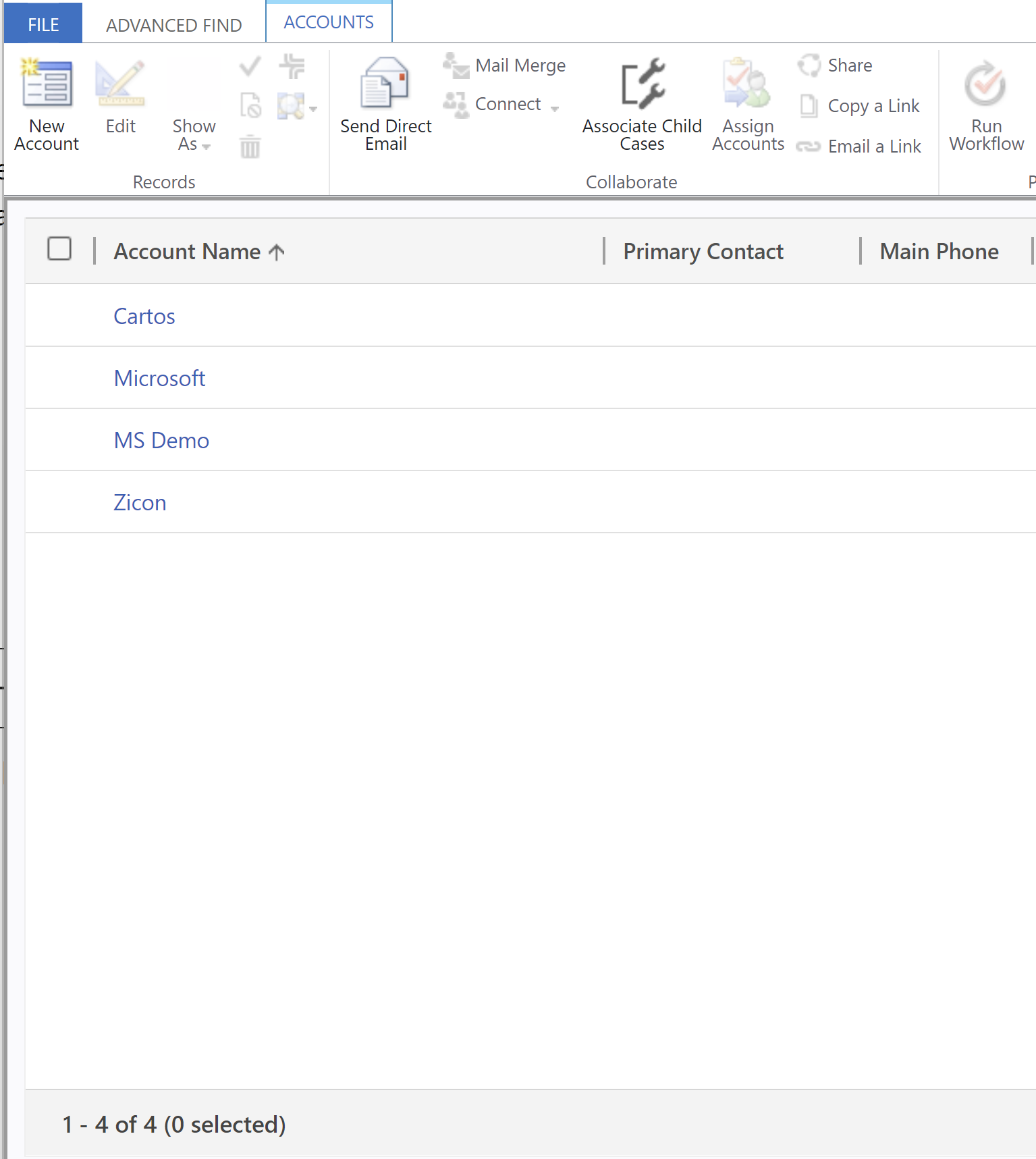The width and height of the screenshot is (1036, 1159).
Task: Open the Zicon account link
Action: [140, 502]
